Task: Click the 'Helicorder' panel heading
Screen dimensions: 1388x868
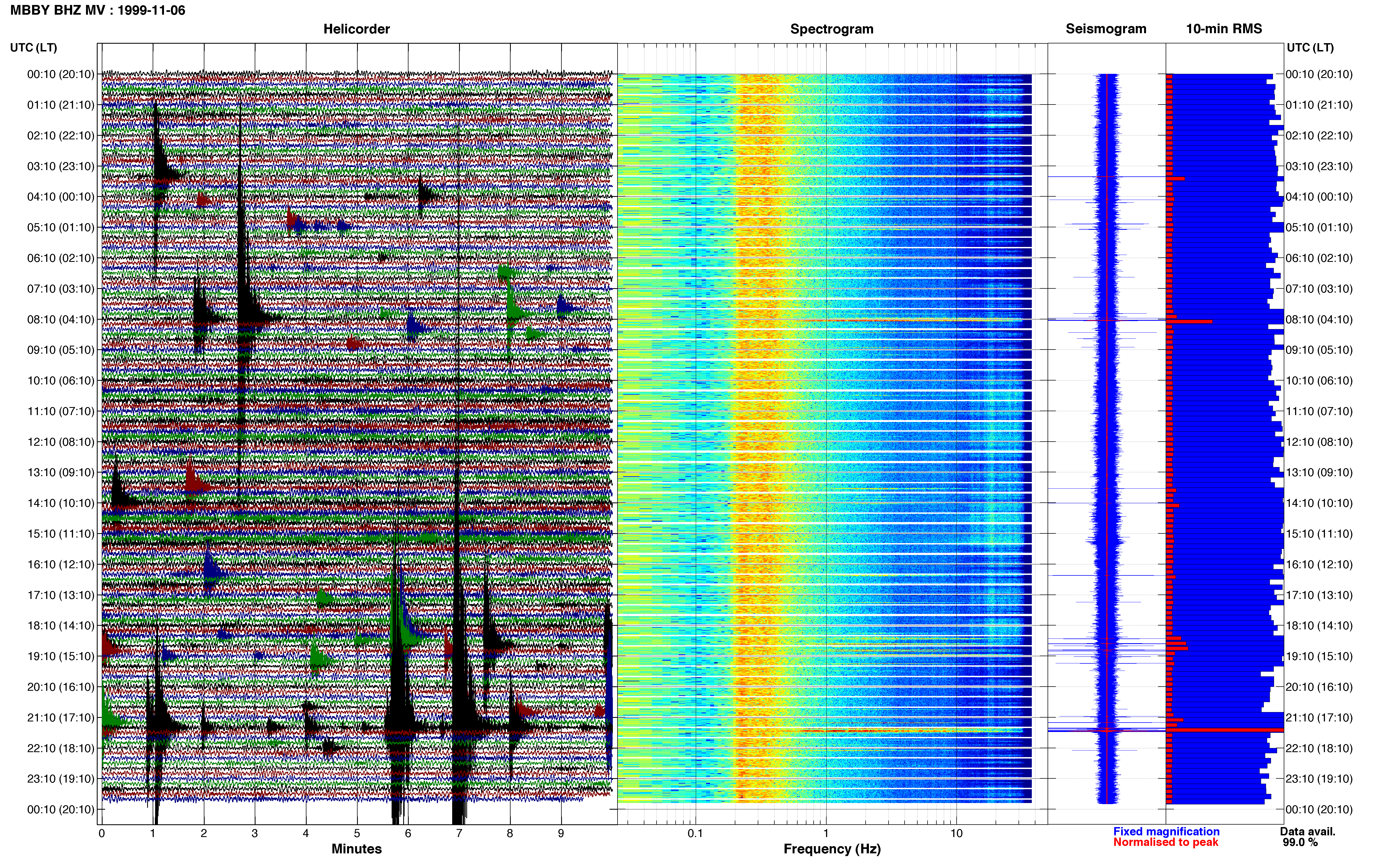Action: click(356, 29)
